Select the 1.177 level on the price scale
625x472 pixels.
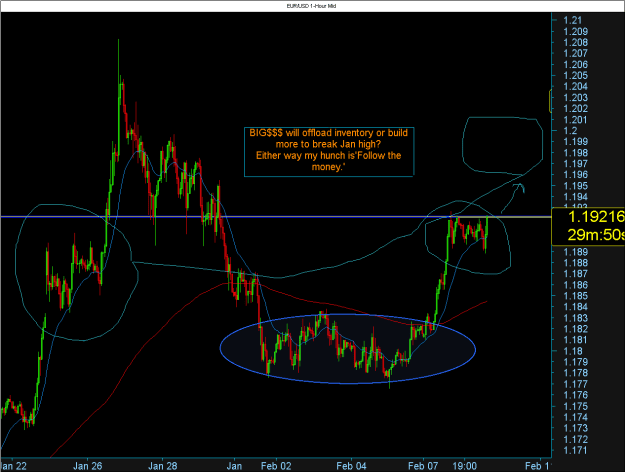[x=575, y=384]
